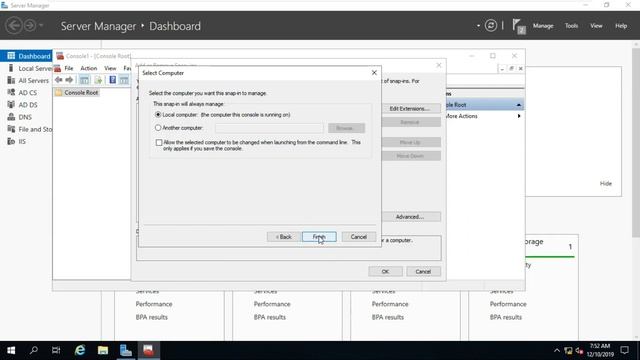Click OK in the Add or Remove Snap-ins dialog
Screen dimensions: 640x360
click(x=385, y=271)
